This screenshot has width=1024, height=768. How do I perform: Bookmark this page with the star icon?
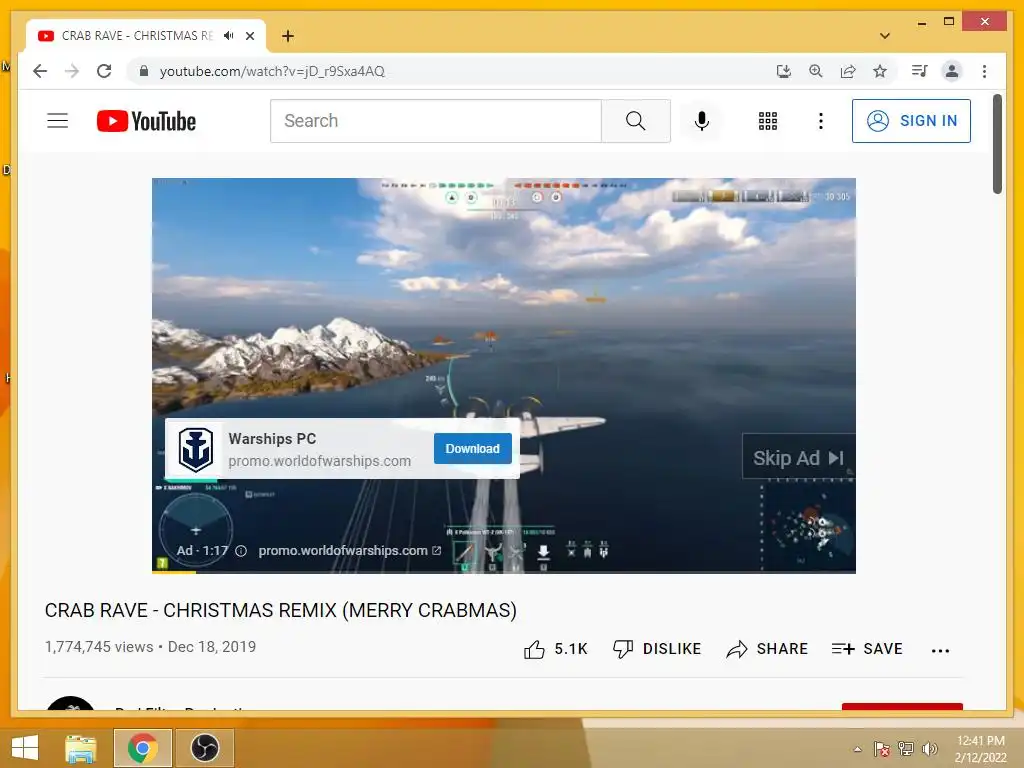(880, 71)
